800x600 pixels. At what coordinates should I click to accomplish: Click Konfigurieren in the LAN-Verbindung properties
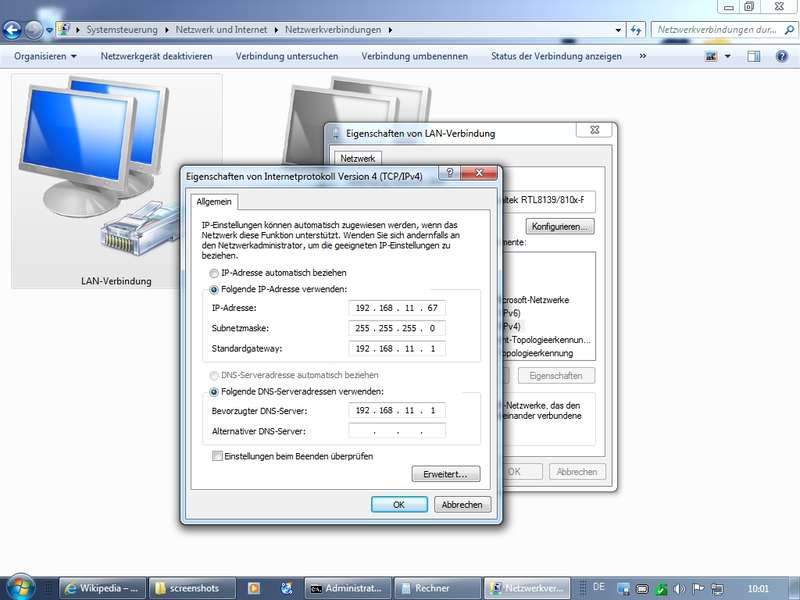[x=560, y=227]
